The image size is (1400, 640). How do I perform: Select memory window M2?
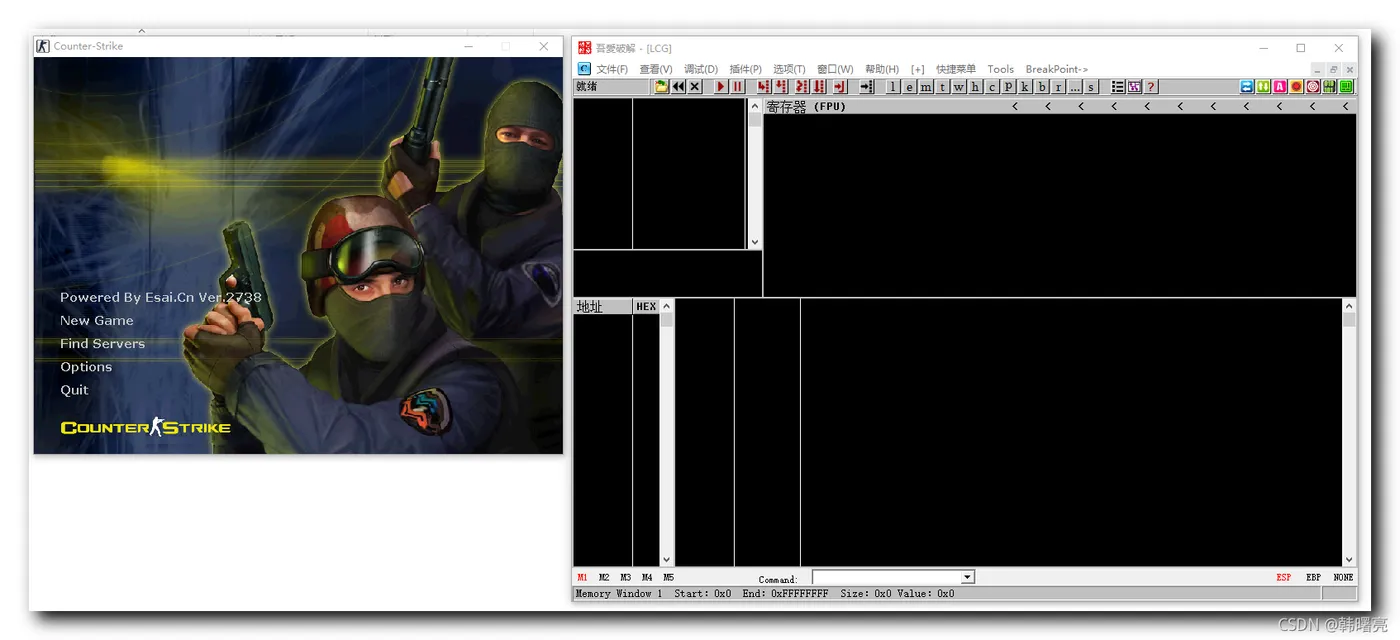[604, 577]
